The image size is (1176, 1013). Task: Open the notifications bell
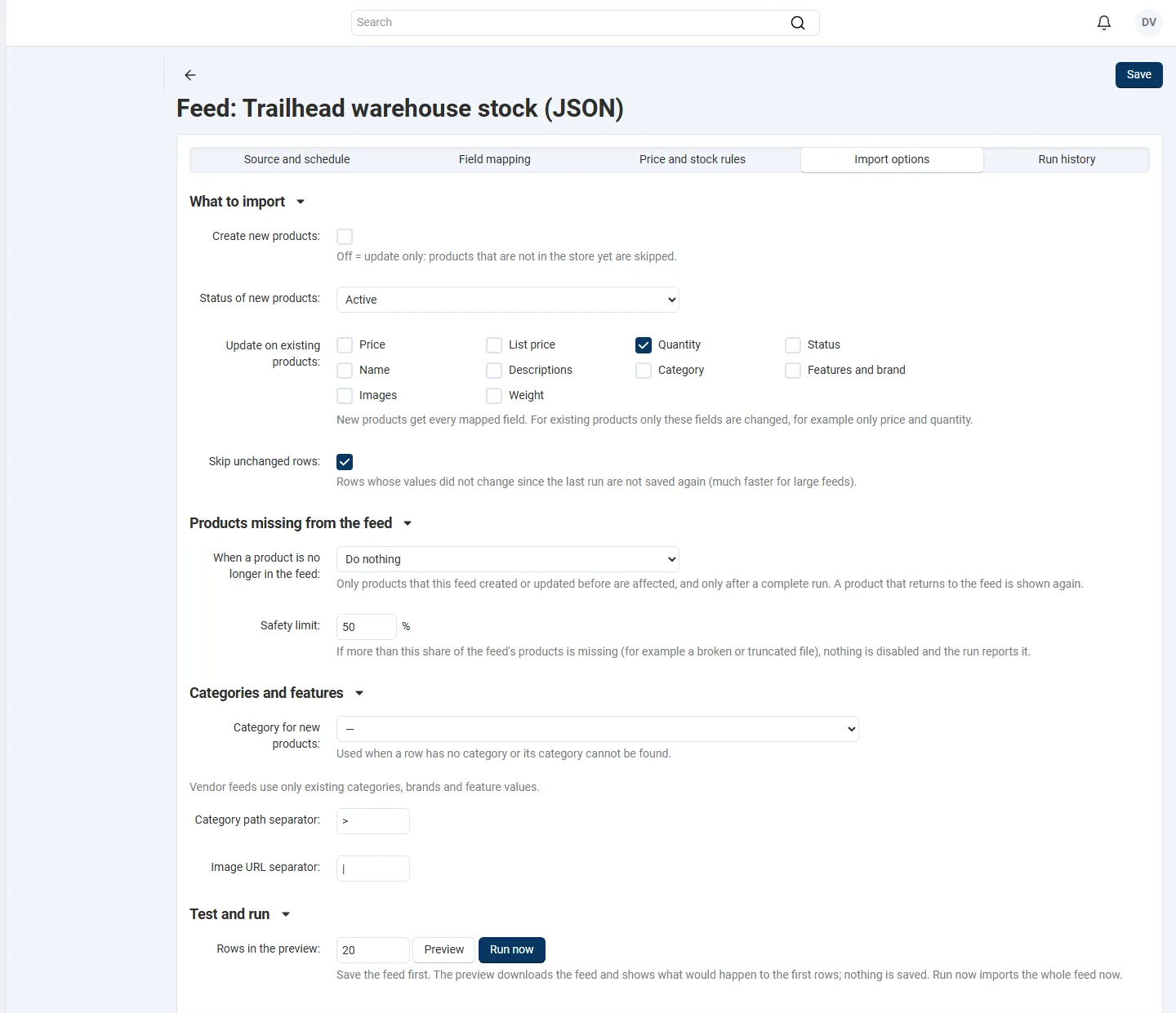[x=1104, y=23]
